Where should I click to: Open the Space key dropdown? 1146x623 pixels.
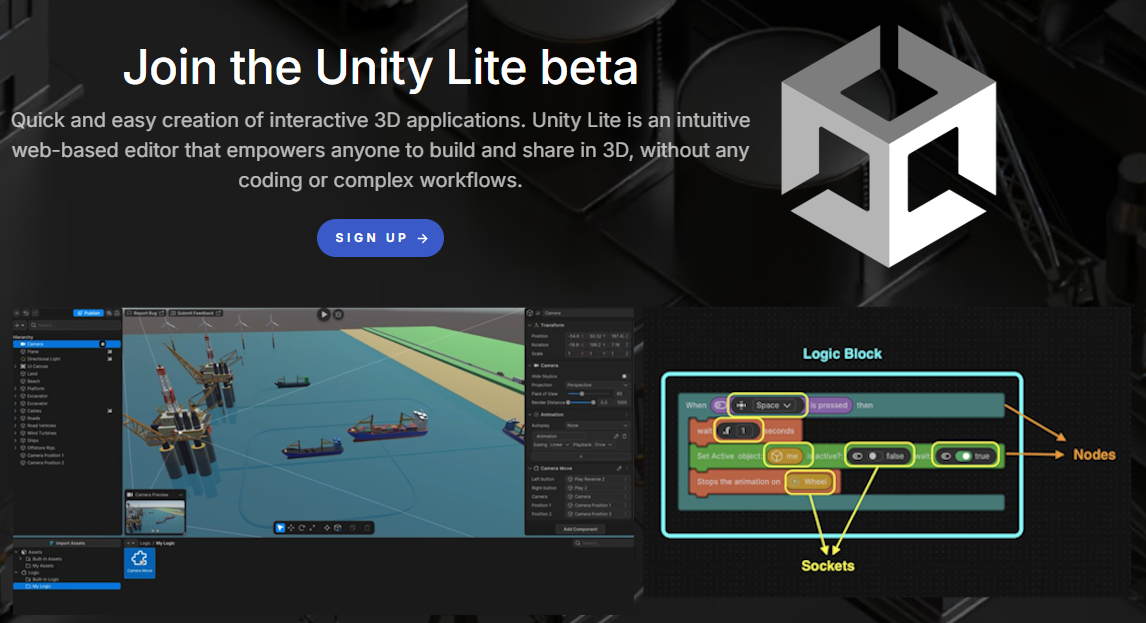click(x=768, y=405)
